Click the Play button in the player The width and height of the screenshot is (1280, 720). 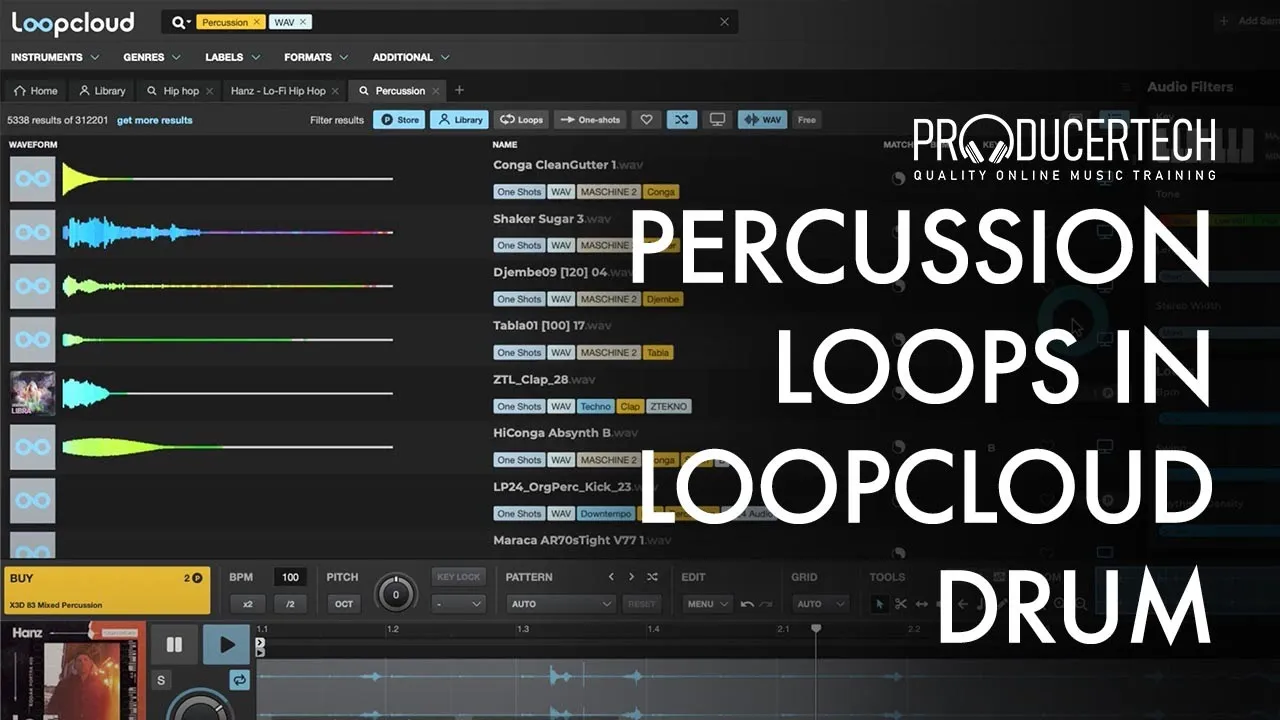coord(227,645)
